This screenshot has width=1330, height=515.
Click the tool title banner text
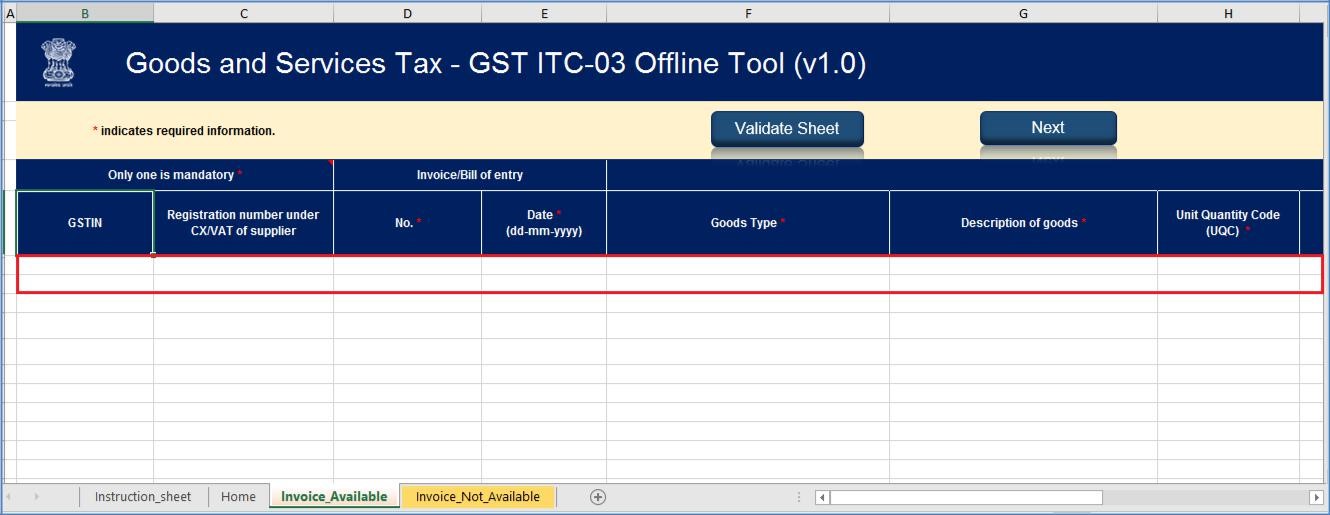pyautogui.click(x=496, y=64)
